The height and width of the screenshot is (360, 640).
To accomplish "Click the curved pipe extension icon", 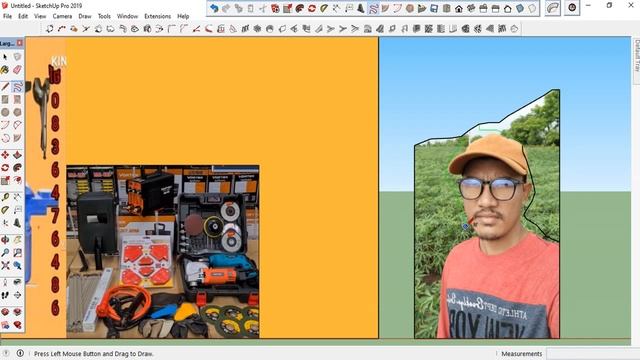I will pos(553,8).
